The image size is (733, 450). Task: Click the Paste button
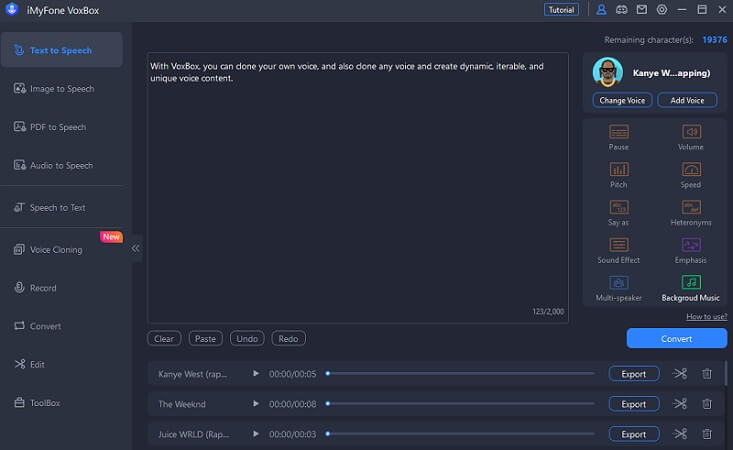[206, 339]
